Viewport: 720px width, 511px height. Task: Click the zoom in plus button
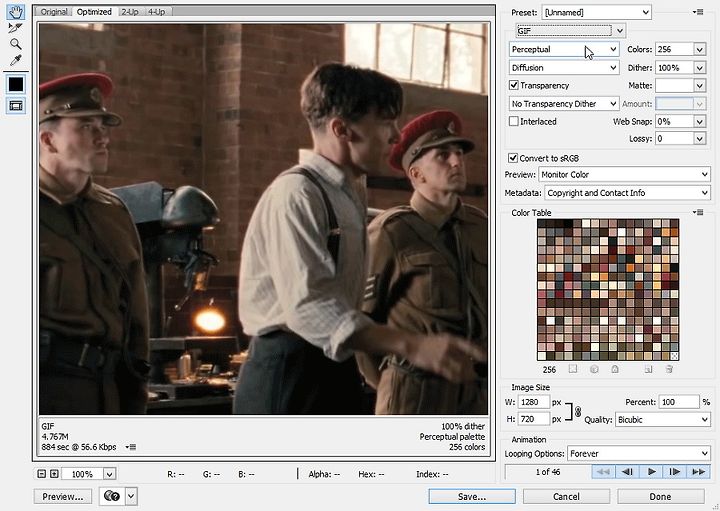[x=54, y=473]
